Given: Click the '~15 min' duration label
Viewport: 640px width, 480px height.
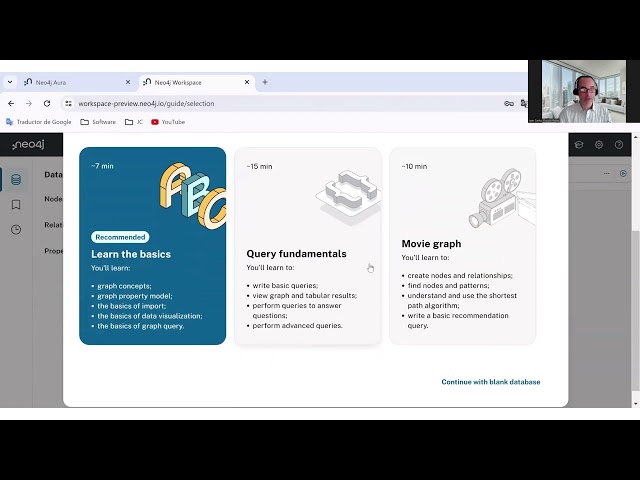Looking at the screenshot, I should pos(259,166).
